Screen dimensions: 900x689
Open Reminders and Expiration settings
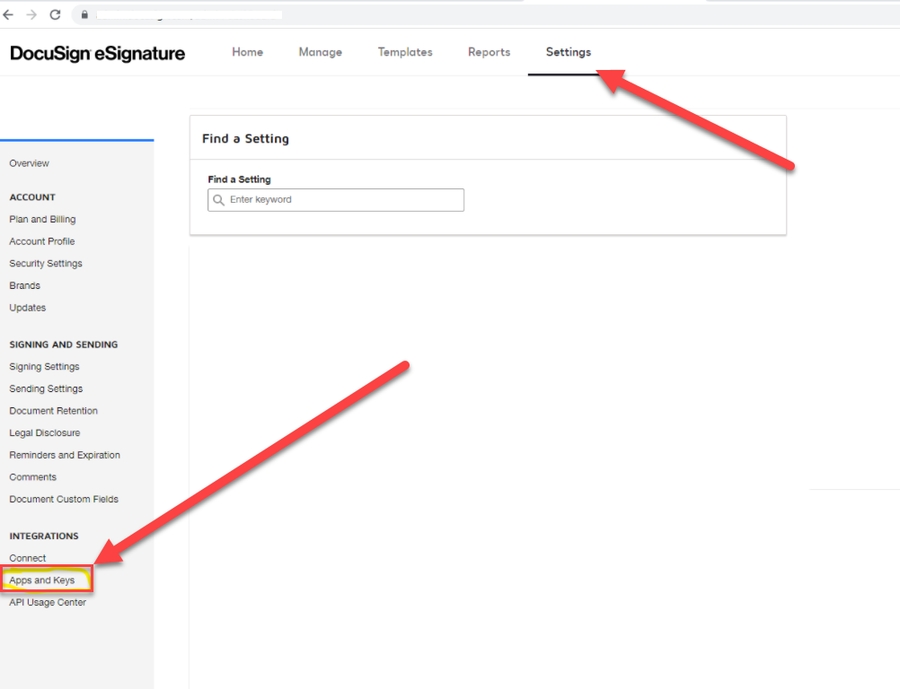tap(64, 455)
